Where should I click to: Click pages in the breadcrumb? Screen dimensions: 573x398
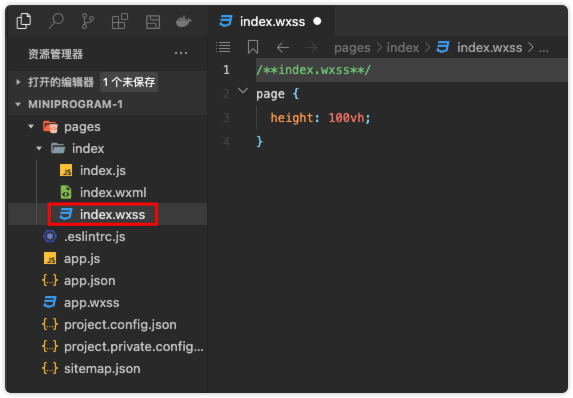[352, 48]
